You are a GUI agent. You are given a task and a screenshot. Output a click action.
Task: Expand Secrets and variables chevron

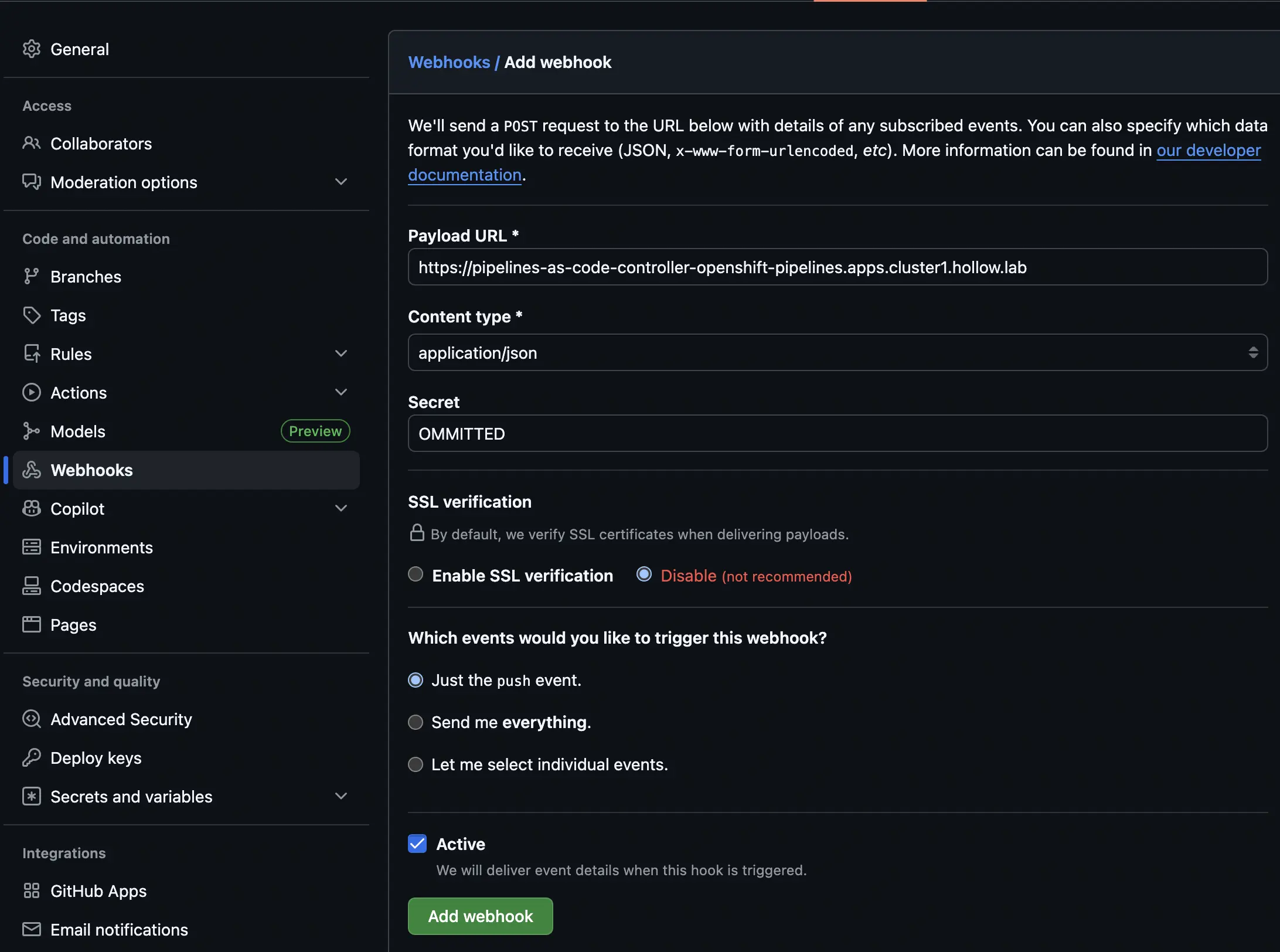point(341,796)
